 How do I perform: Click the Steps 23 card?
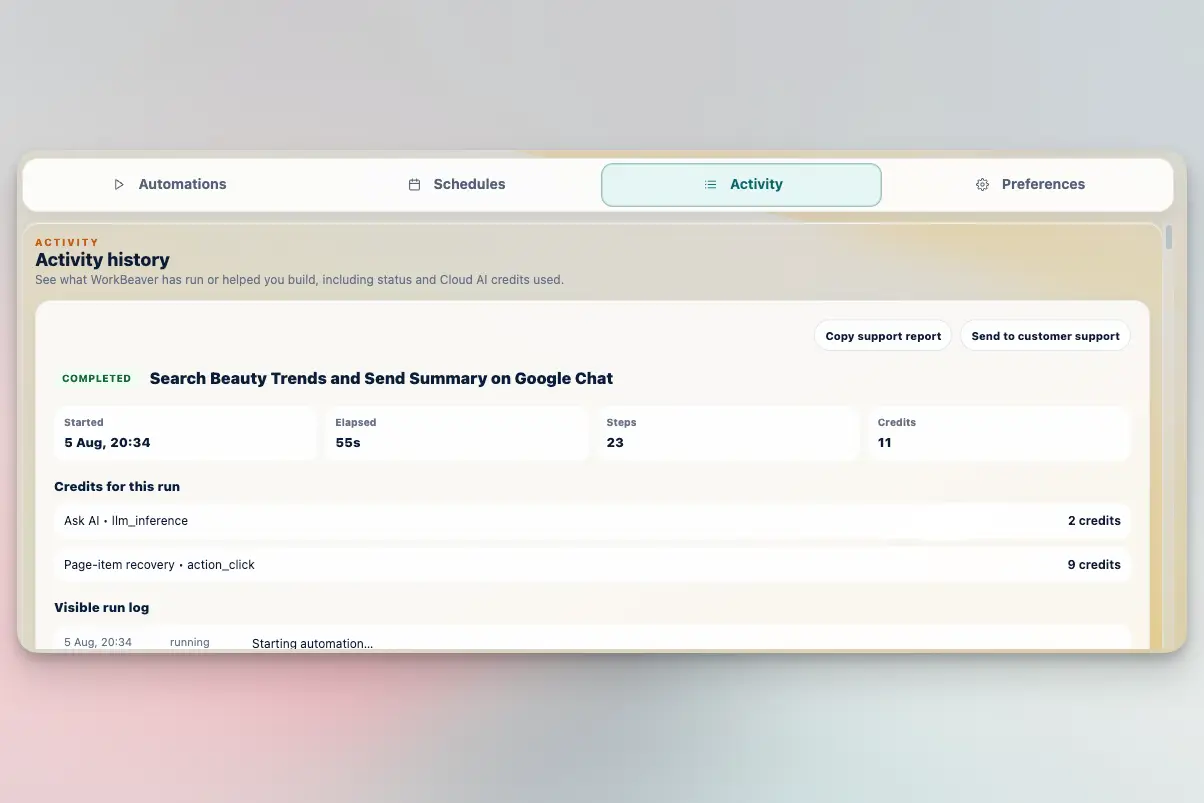coord(728,433)
